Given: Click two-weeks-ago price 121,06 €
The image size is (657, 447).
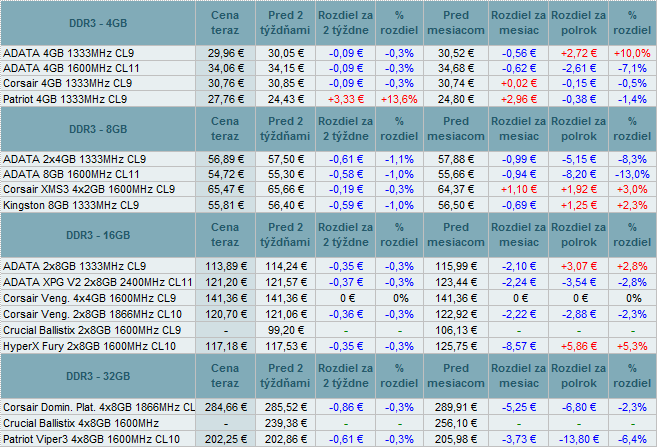Looking at the screenshot, I should [x=286, y=314].
